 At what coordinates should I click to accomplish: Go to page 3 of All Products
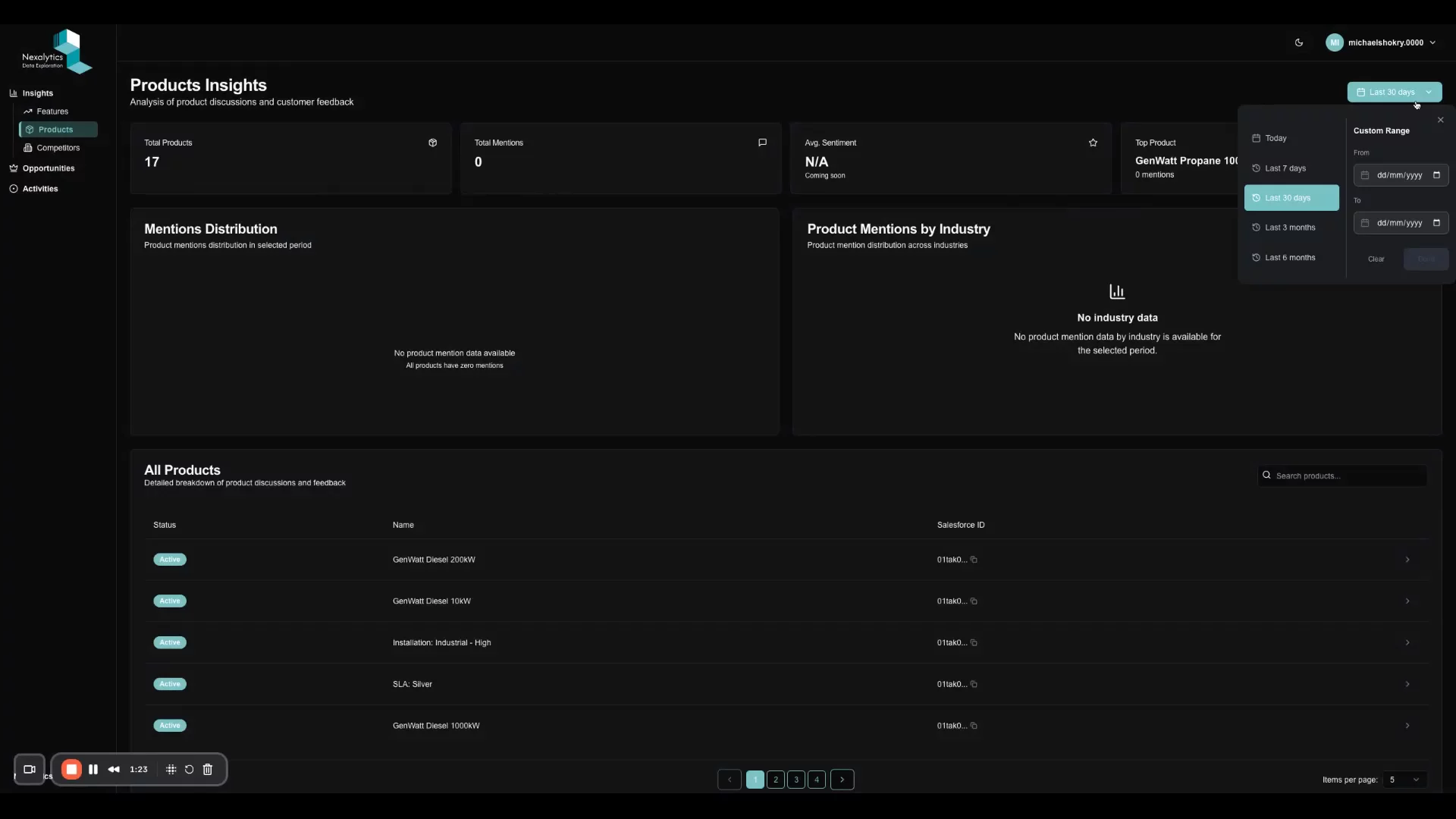796,779
